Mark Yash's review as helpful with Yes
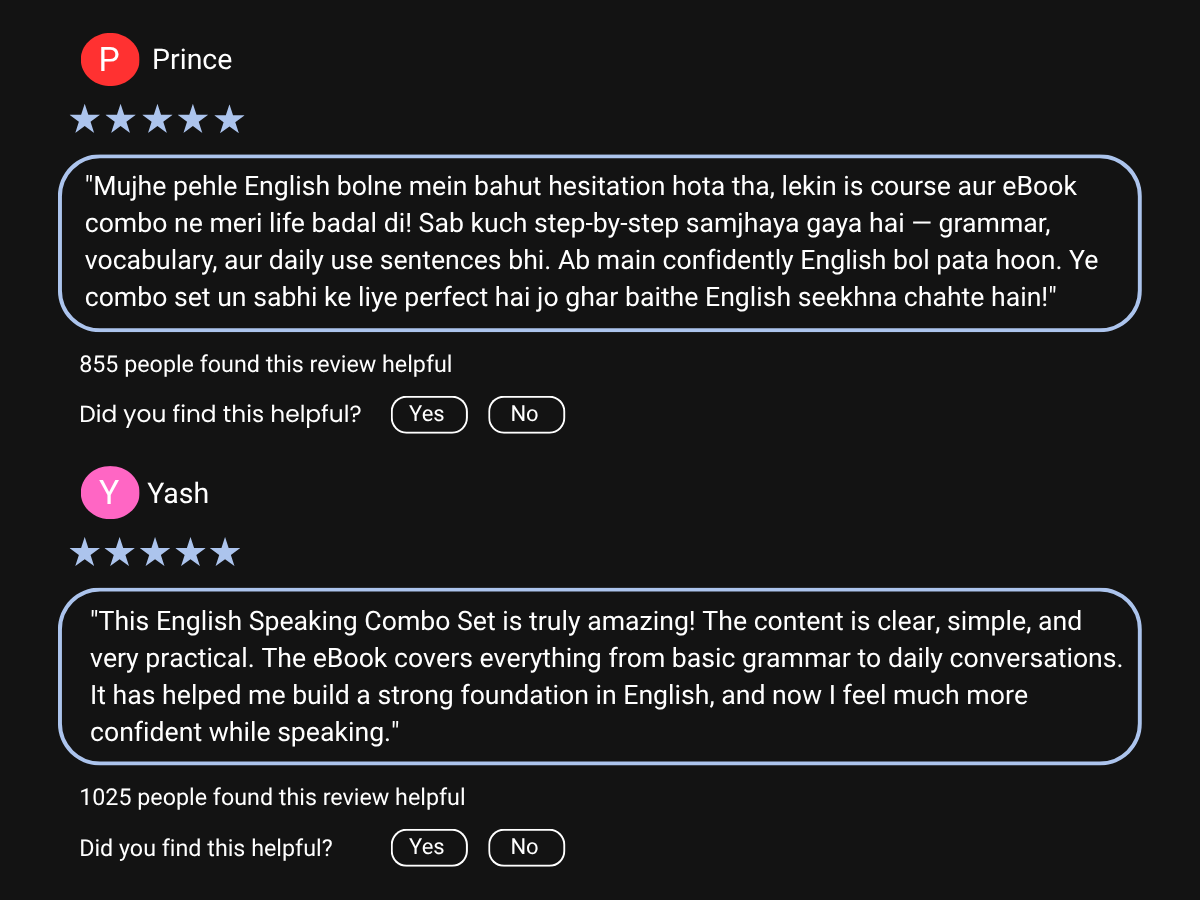 pos(428,847)
